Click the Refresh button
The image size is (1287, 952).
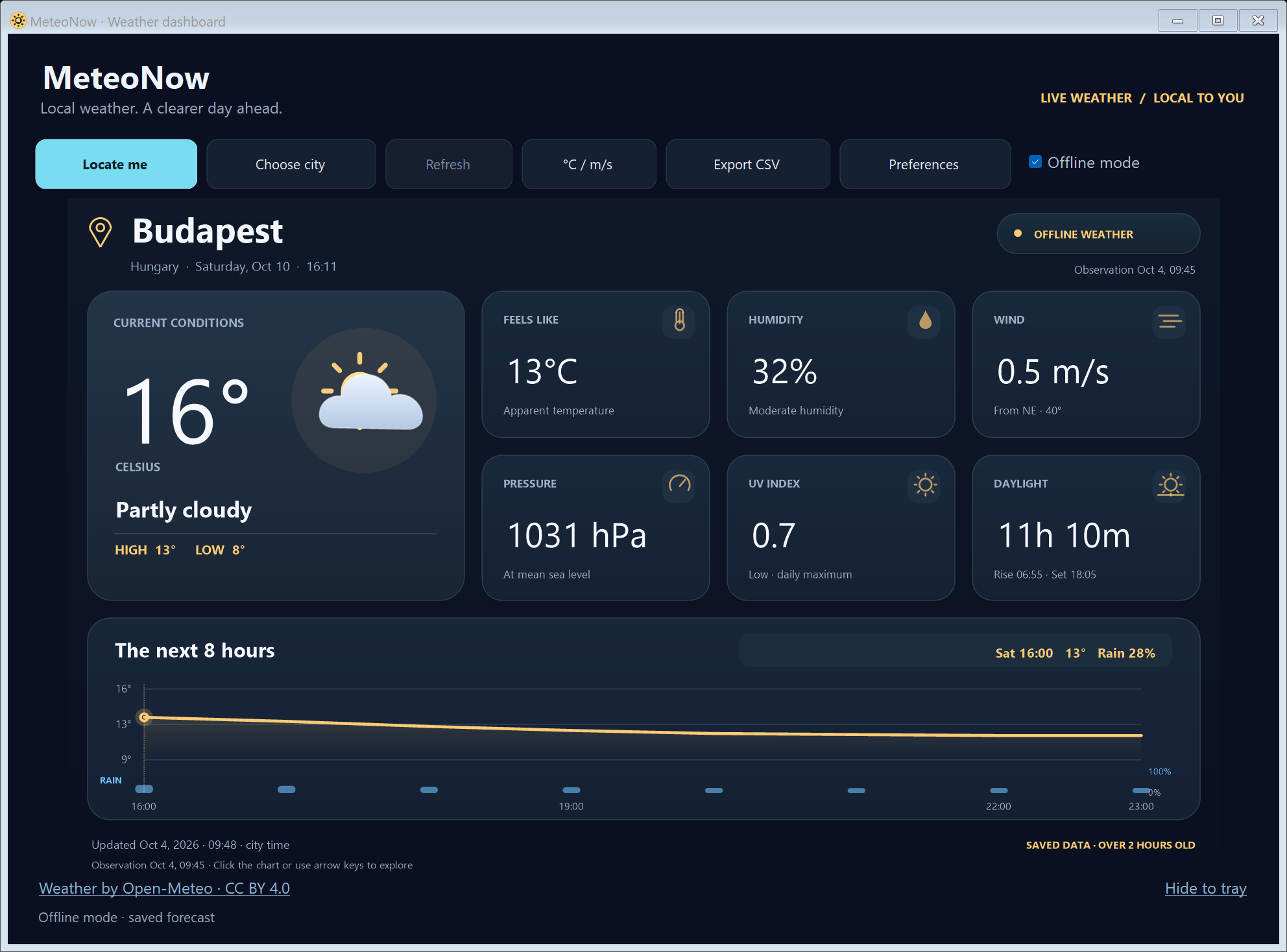[448, 164]
